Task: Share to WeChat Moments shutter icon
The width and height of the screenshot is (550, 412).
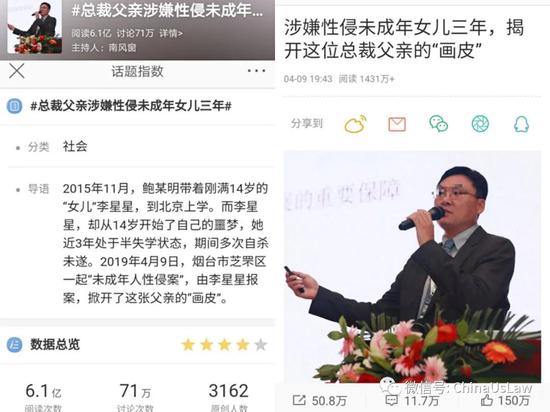Action: pyautogui.click(x=480, y=124)
